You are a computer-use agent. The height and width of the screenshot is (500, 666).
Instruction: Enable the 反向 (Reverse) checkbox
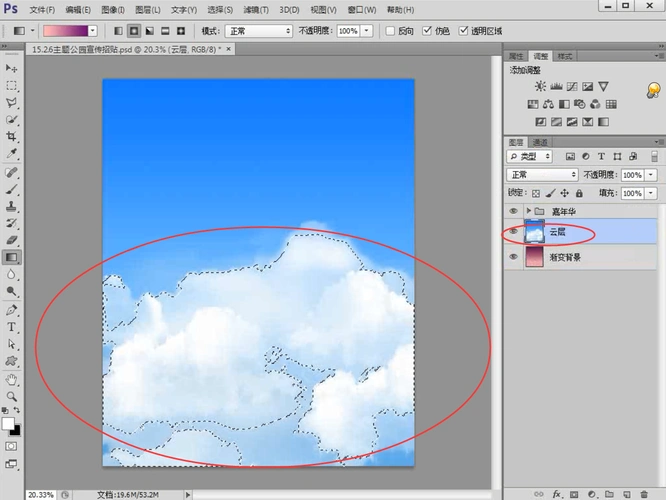coord(392,31)
